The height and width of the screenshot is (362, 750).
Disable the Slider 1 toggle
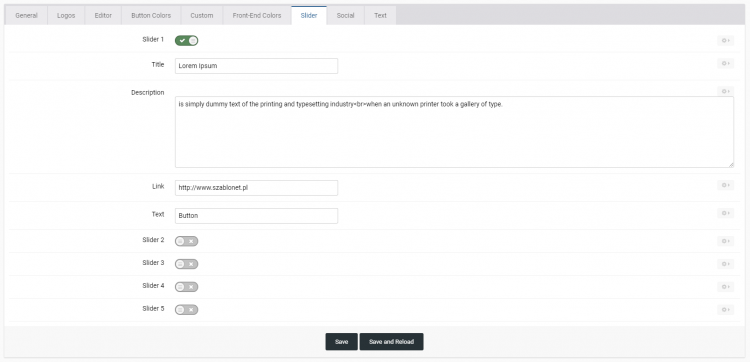[187, 41]
